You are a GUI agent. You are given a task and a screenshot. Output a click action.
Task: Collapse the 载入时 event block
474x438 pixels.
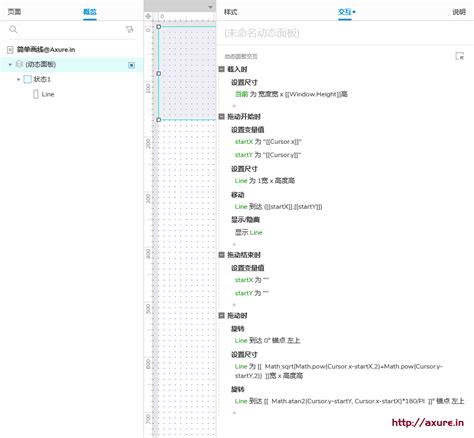click(x=221, y=69)
